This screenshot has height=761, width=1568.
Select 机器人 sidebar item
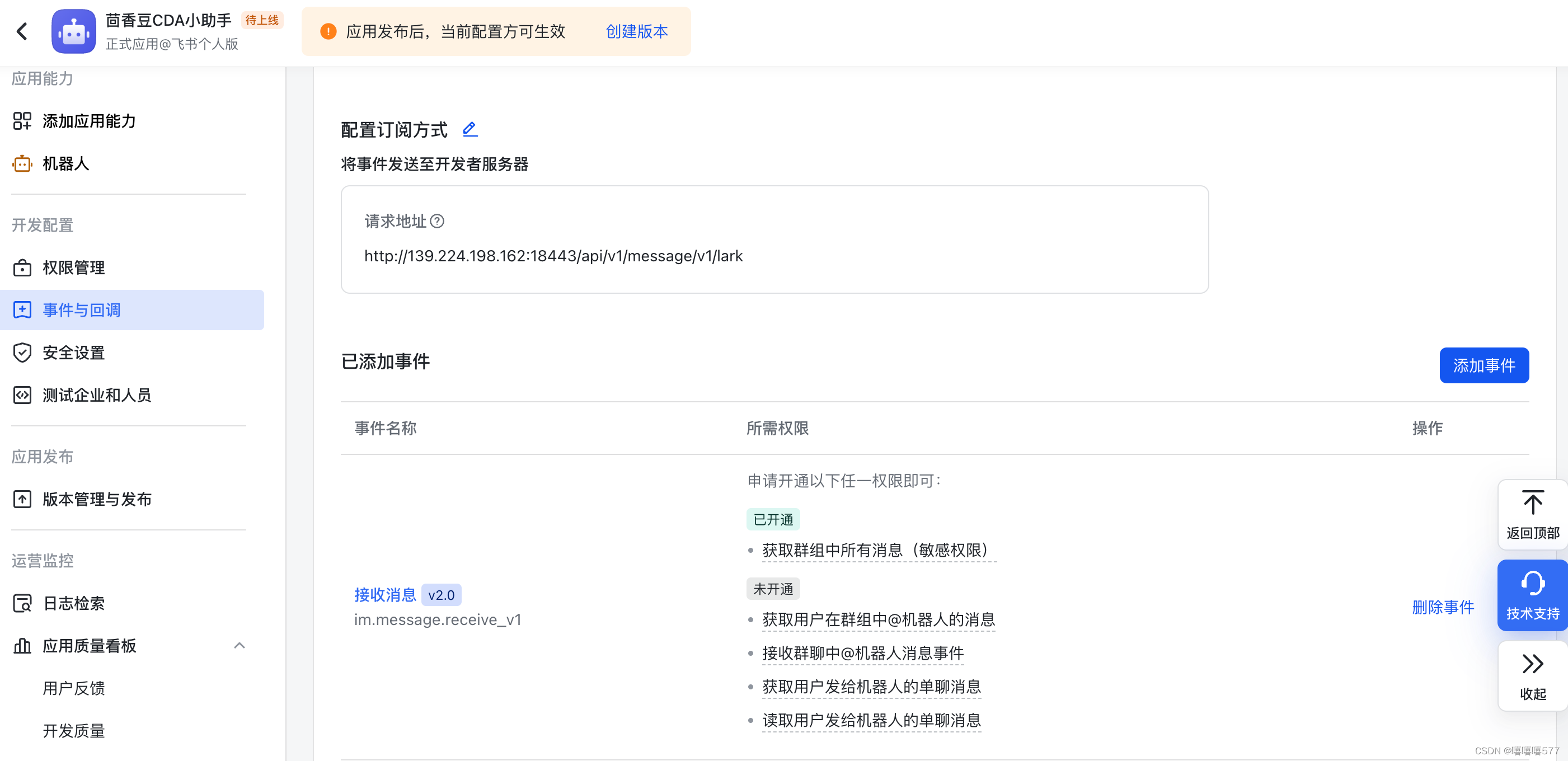[x=65, y=164]
